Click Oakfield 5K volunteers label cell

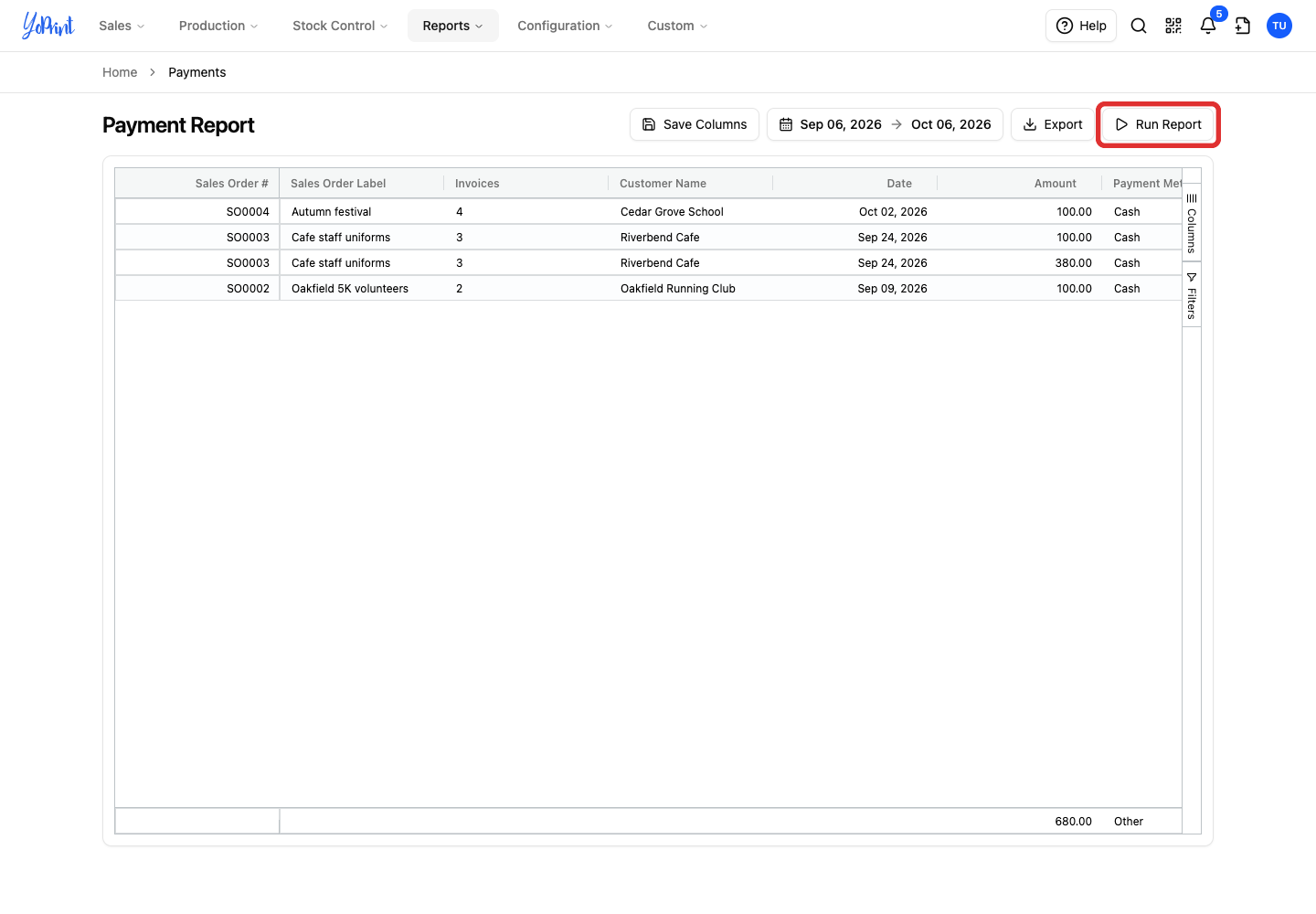[362, 288]
